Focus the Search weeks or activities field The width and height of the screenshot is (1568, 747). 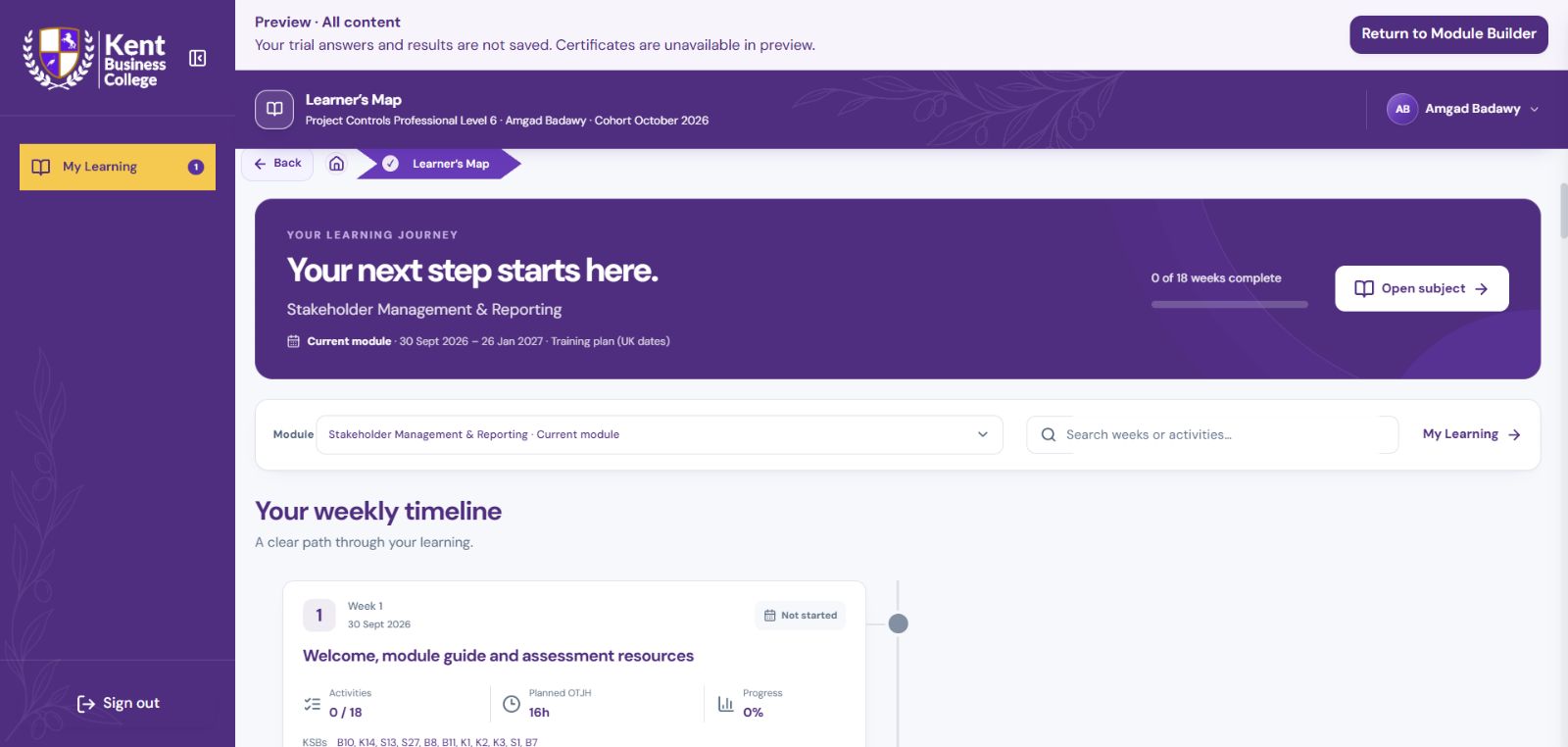click(x=1212, y=434)
